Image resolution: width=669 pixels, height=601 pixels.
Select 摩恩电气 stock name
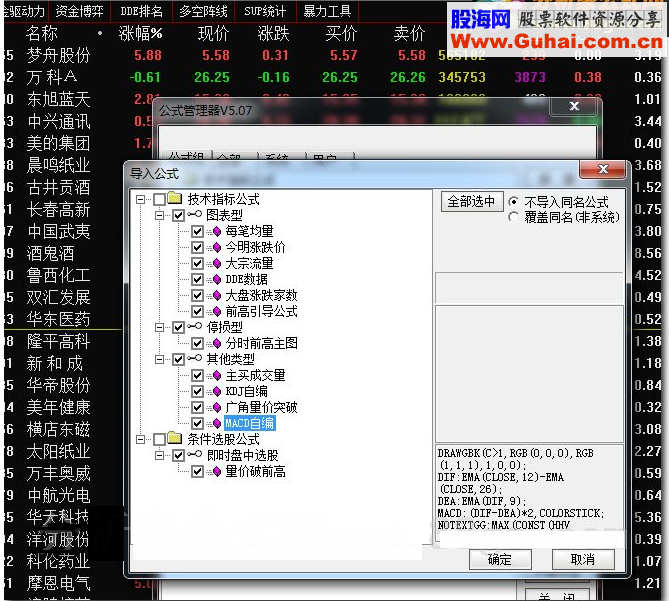point(58,583)
